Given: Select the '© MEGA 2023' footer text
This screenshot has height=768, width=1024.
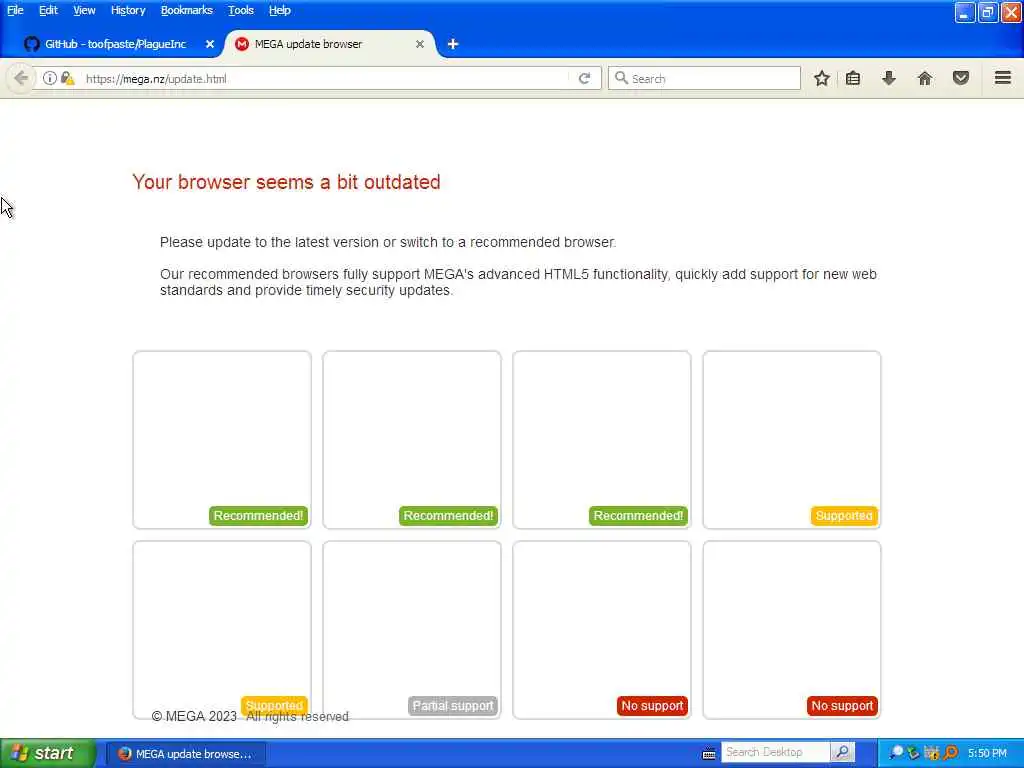Looking at the screenshot, I should tap(194, 716).
